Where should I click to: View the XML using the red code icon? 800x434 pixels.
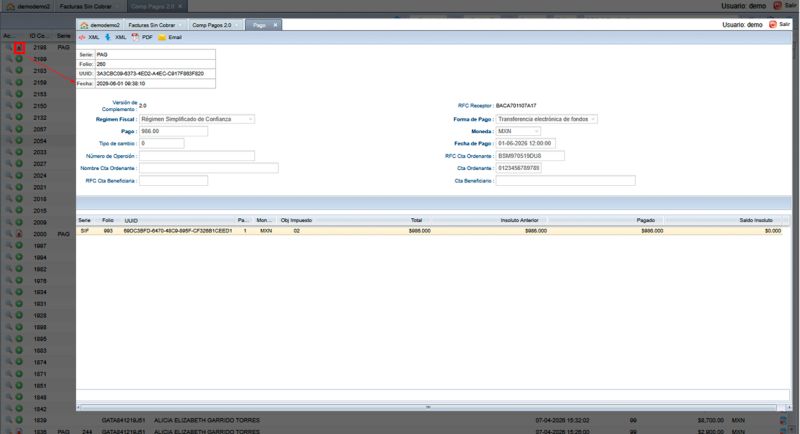pos(82,37)
